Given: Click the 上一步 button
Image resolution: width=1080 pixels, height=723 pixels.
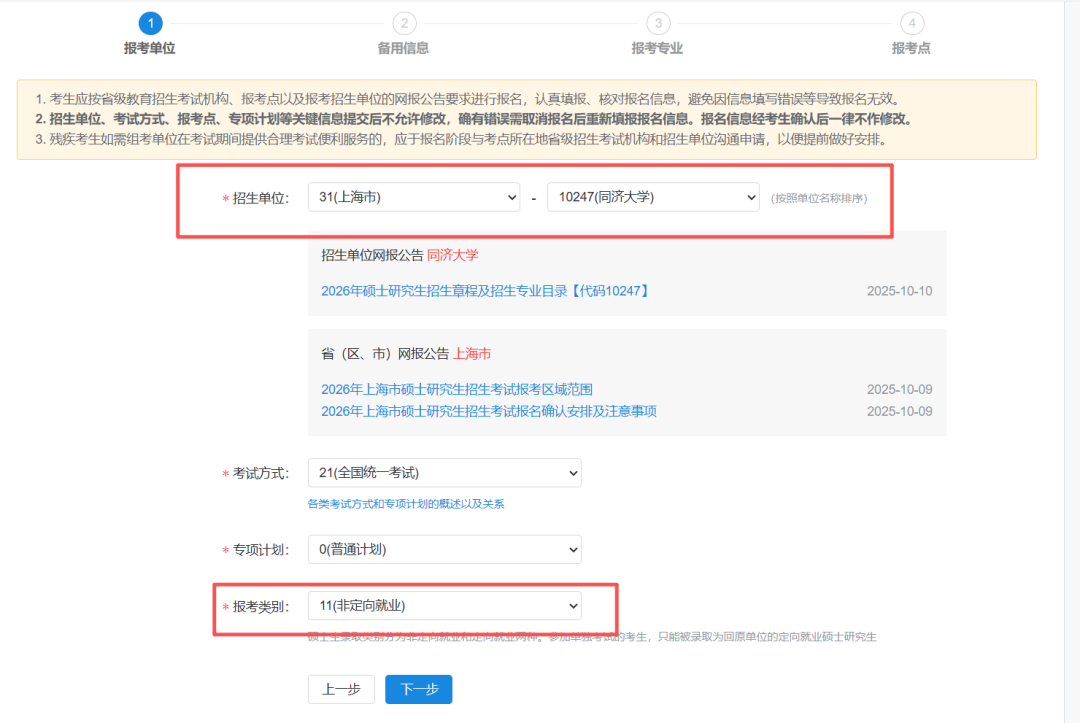Looking at the screenshot, I should coord(341,689).
